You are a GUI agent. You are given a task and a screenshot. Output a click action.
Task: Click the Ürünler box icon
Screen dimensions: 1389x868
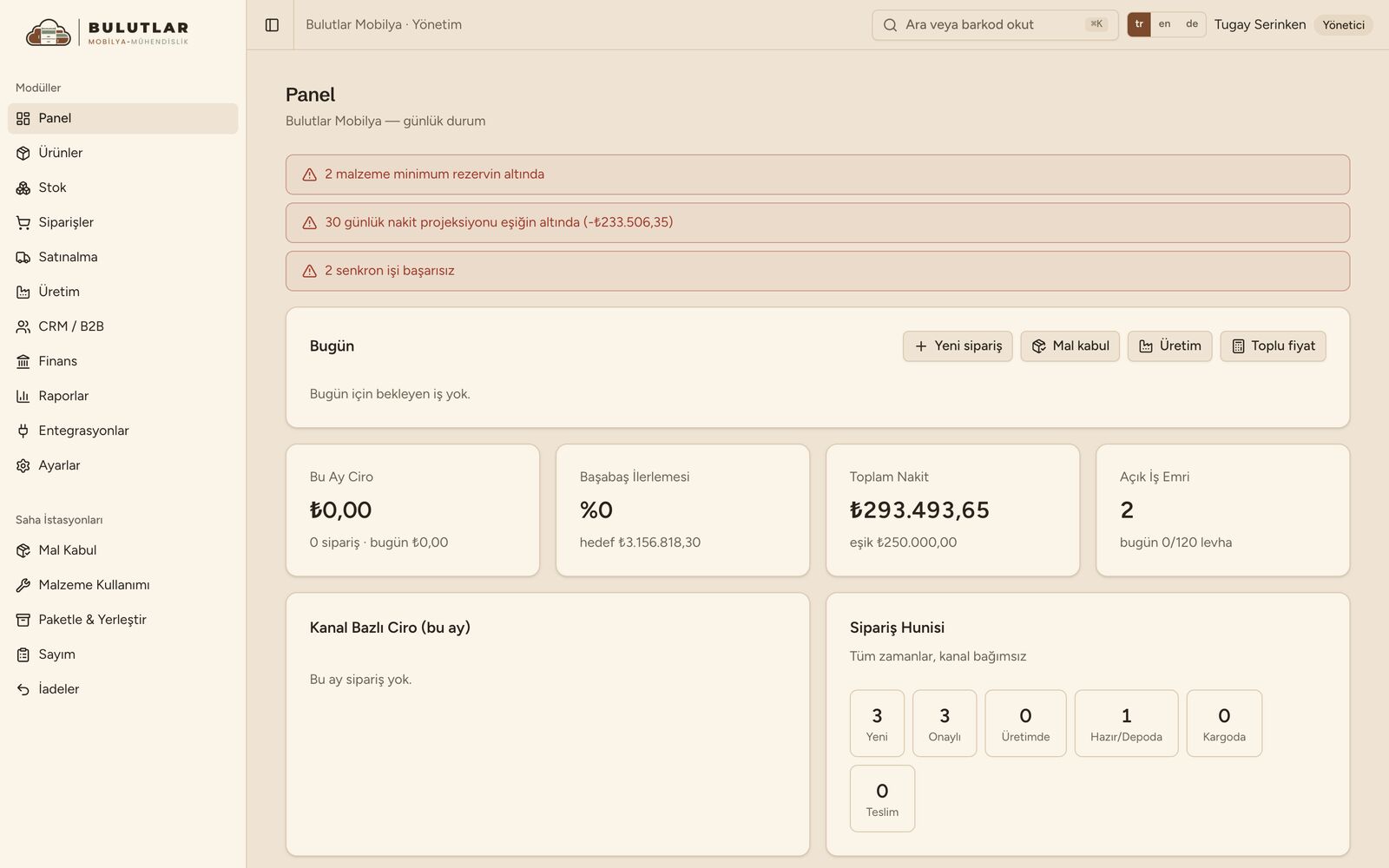tap(23, 154)
